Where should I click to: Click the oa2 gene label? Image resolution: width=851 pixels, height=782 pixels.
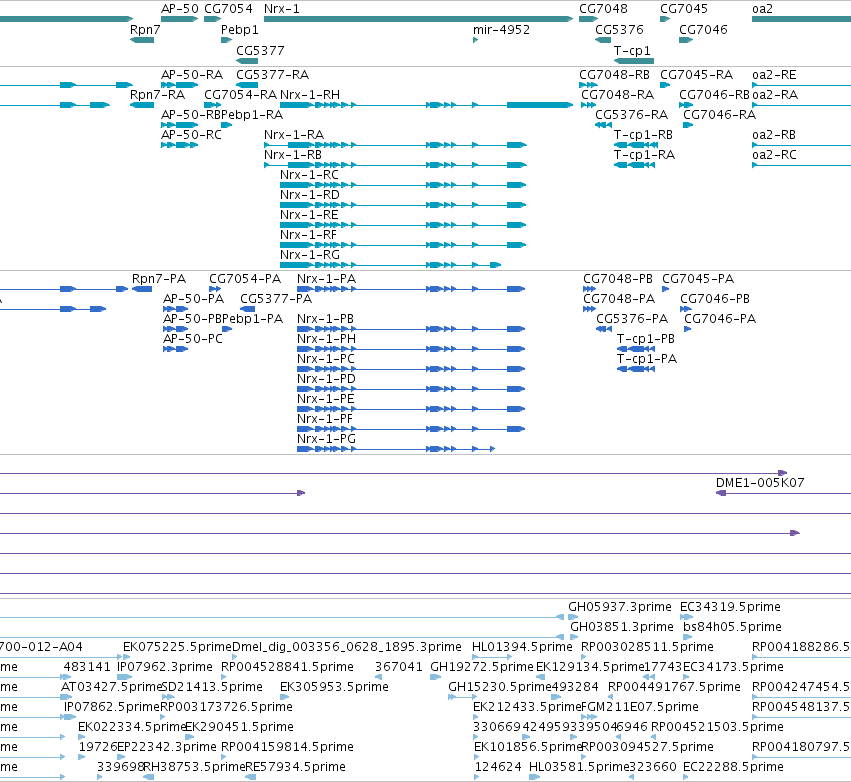tap(763, 9)
